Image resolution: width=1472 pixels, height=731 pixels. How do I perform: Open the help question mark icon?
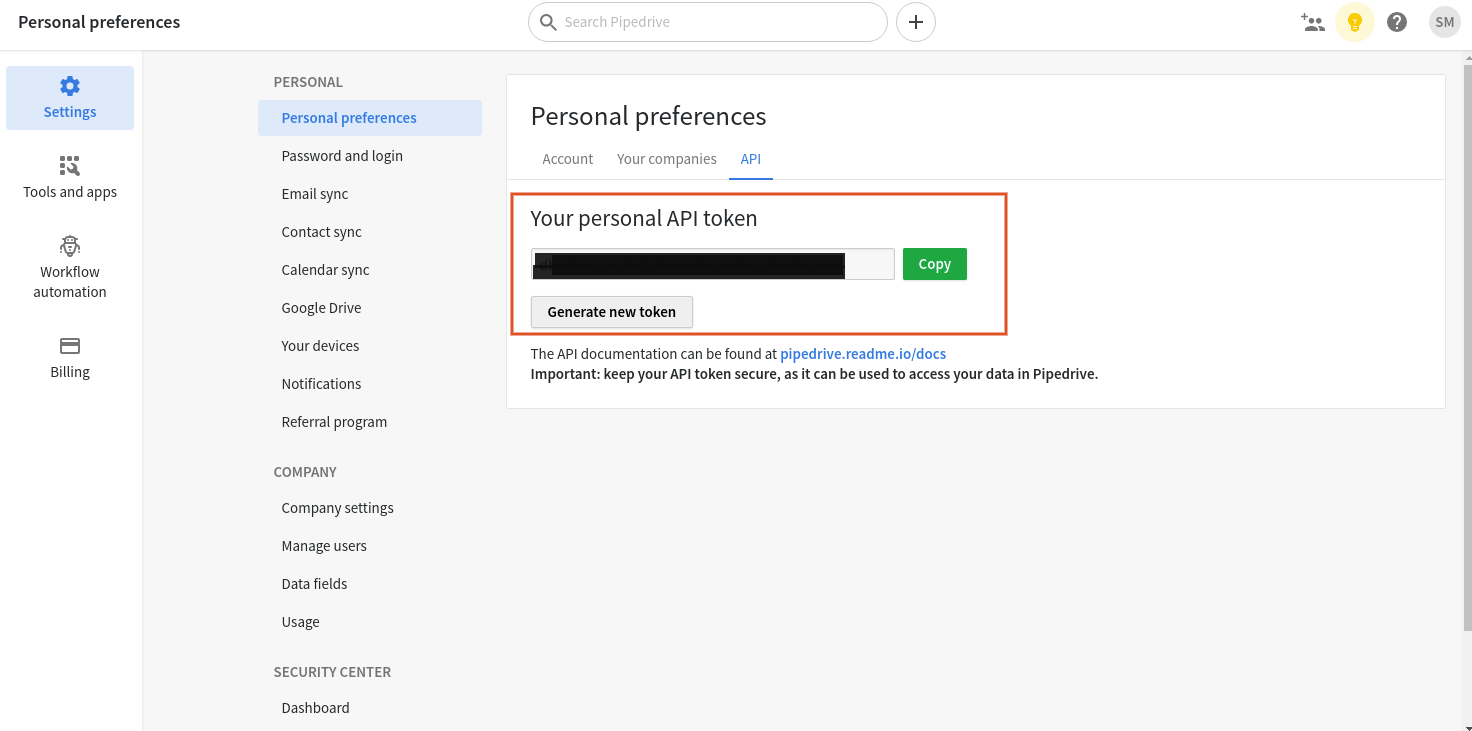[x=1397, y=22]
